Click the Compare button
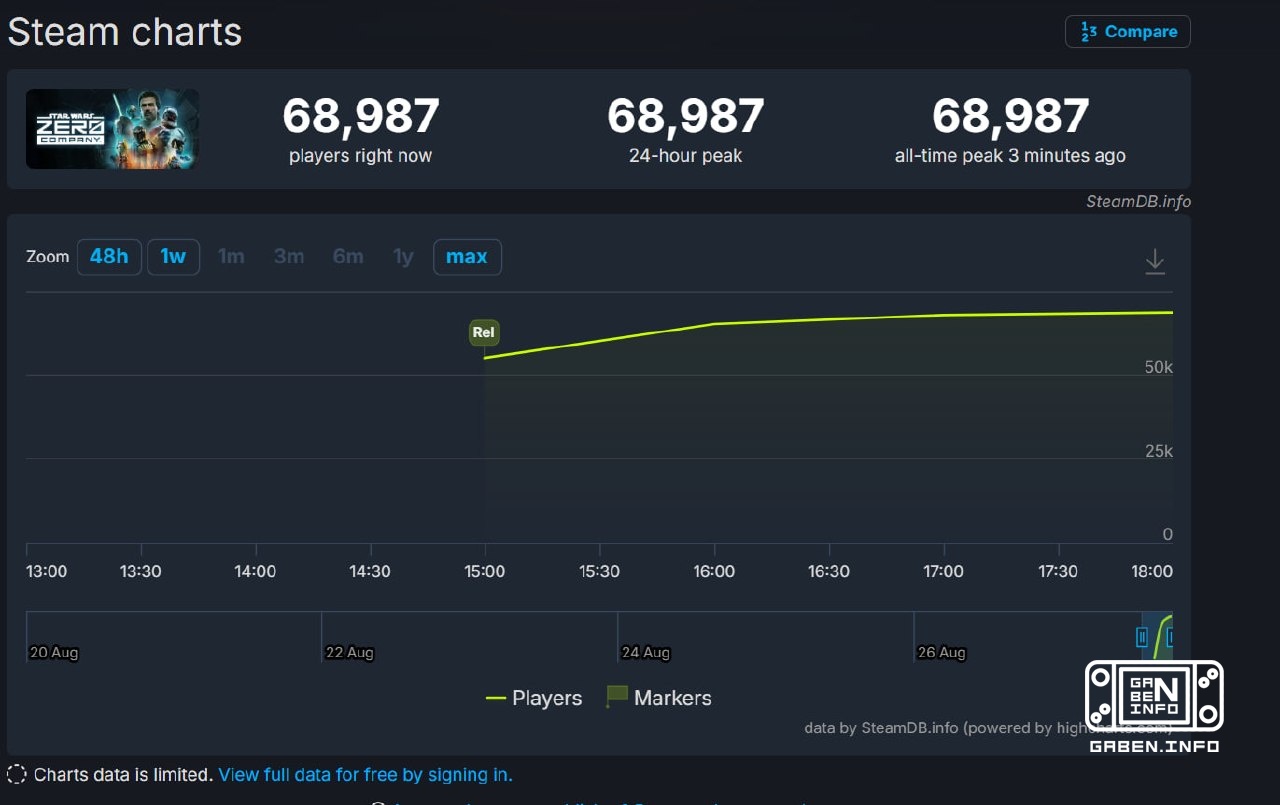 [1127, 32]
